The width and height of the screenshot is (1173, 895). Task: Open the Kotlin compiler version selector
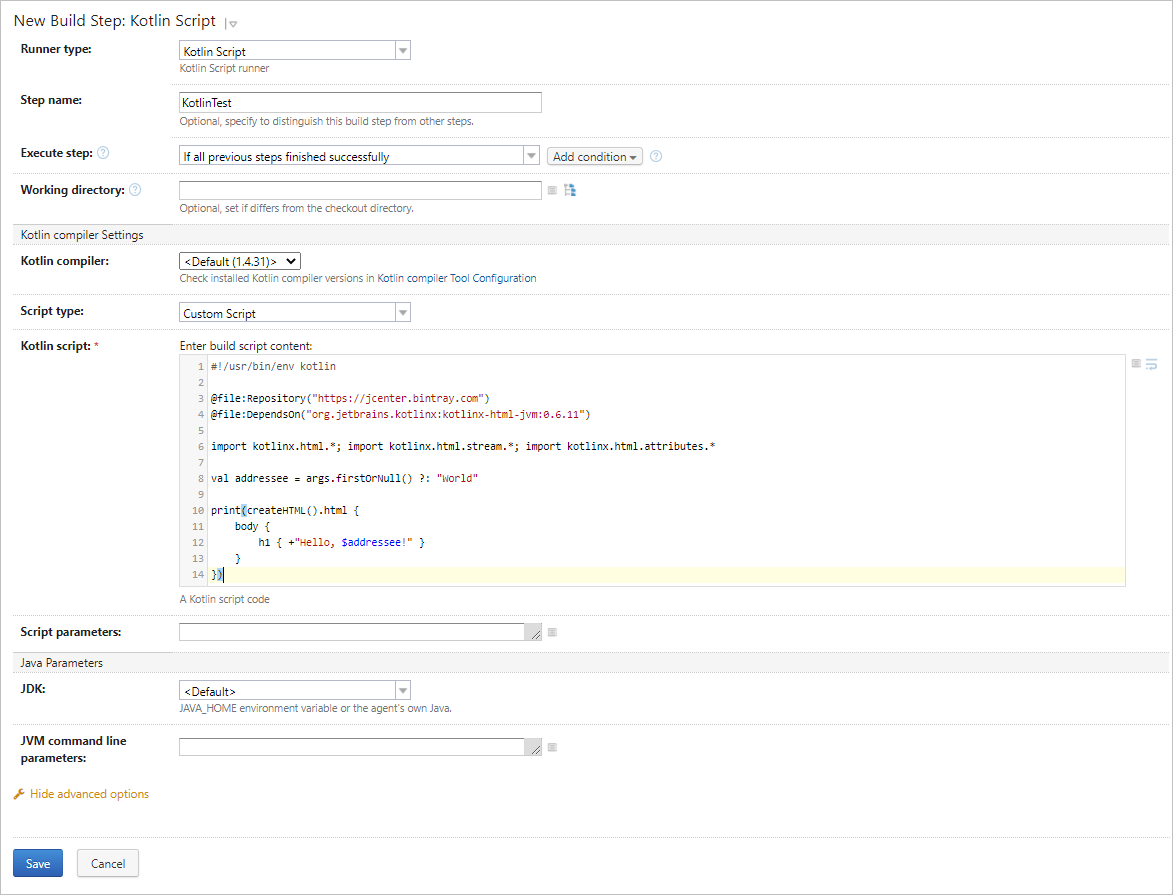point(240,261)
